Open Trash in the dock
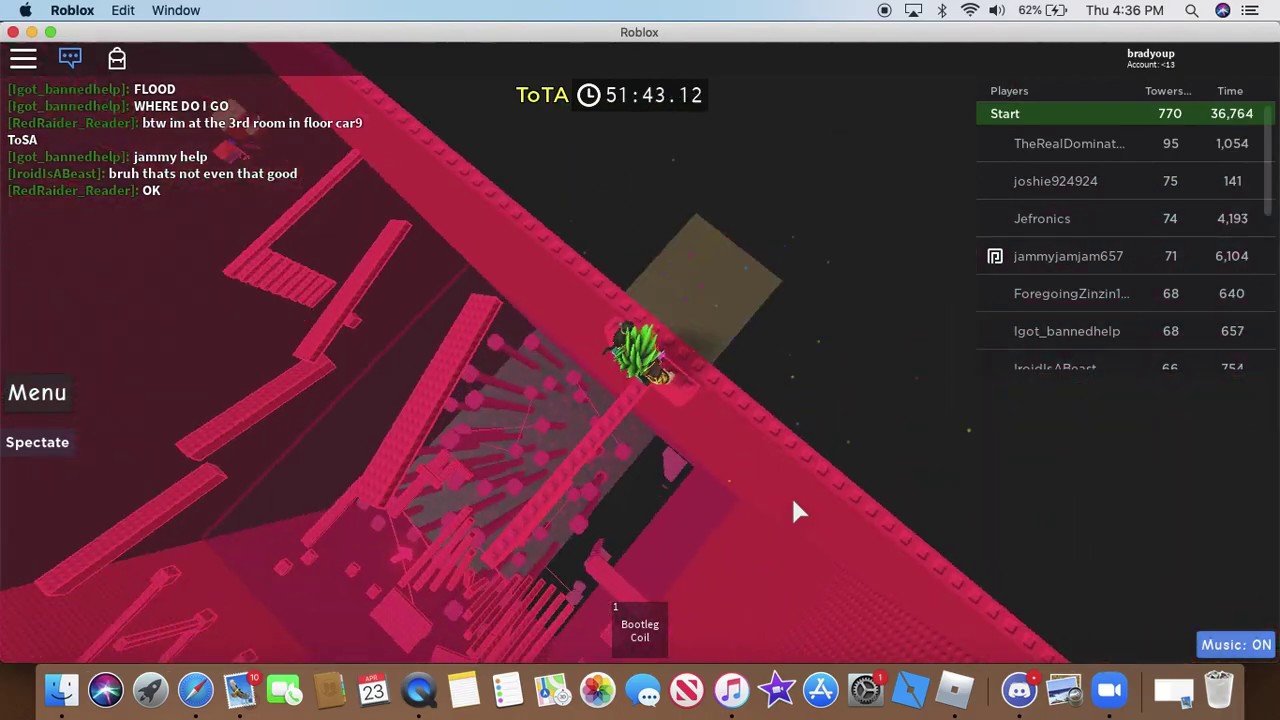This screenshot has height=720, width=1280. pos(1219,690)
